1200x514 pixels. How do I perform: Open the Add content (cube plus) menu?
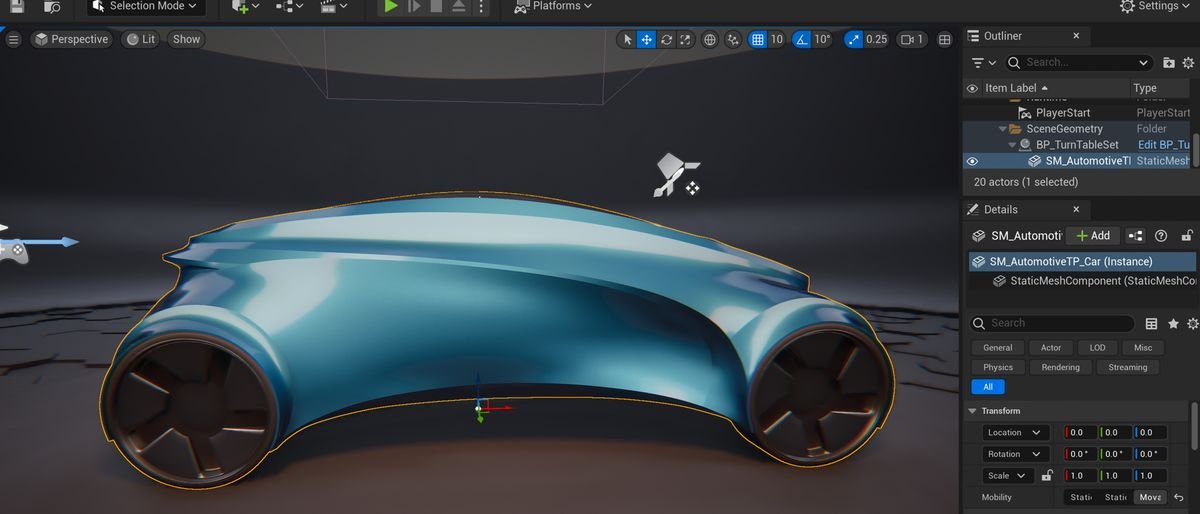tap(245, 6)
